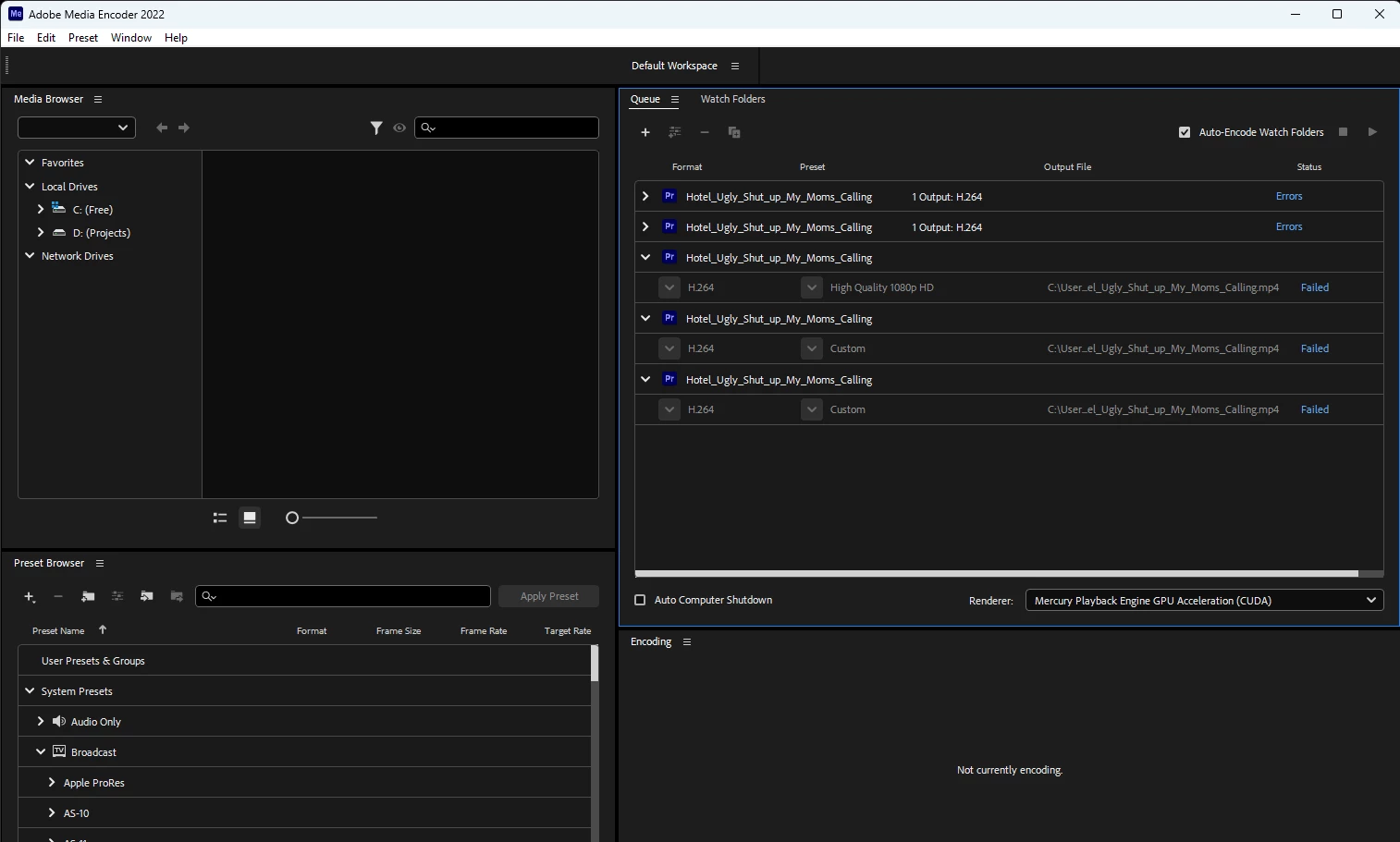The width and height of the screenshot is (1400, 842).
Task: Open the Window menu
Action: coord(131,38)
